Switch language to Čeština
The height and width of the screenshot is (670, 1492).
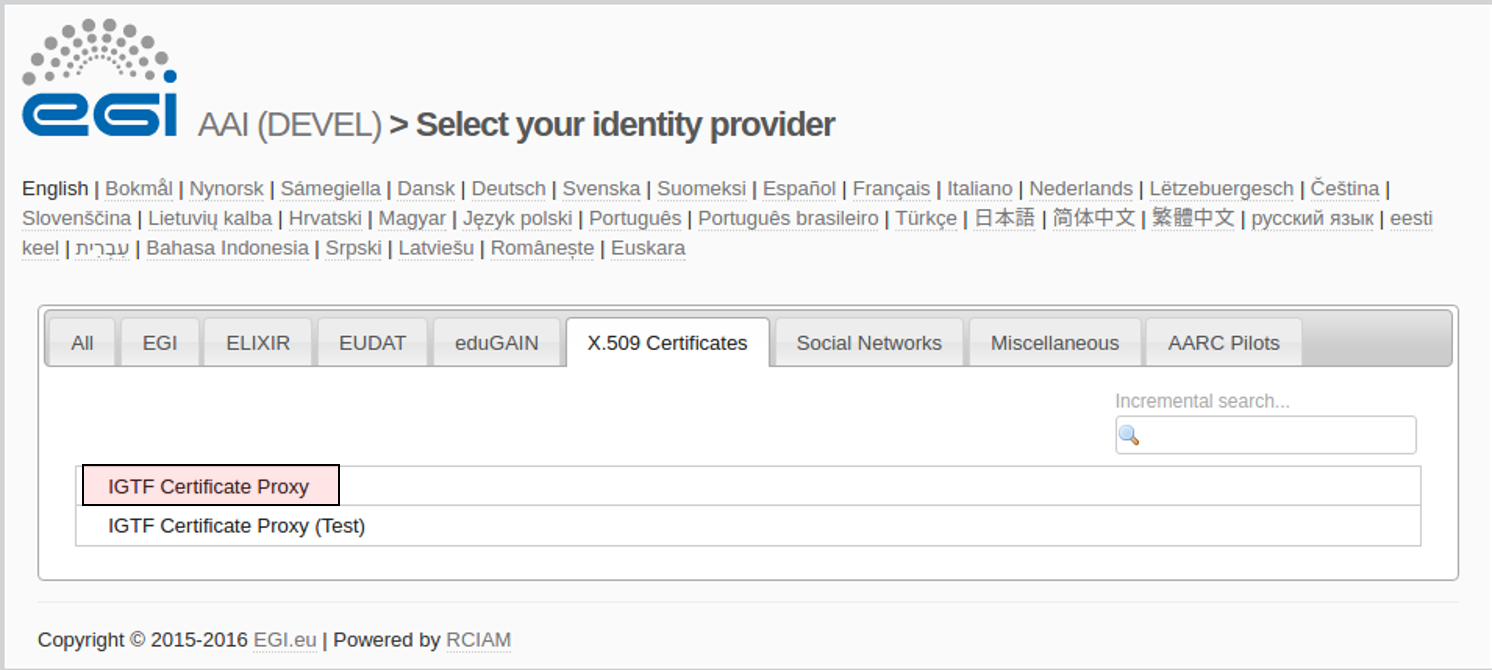pyautogui.click(x=1345, y=188)
